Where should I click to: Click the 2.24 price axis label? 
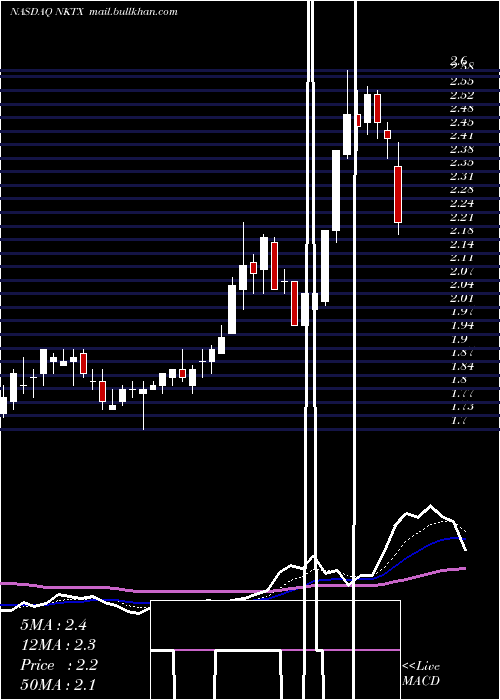coord(462,204)
